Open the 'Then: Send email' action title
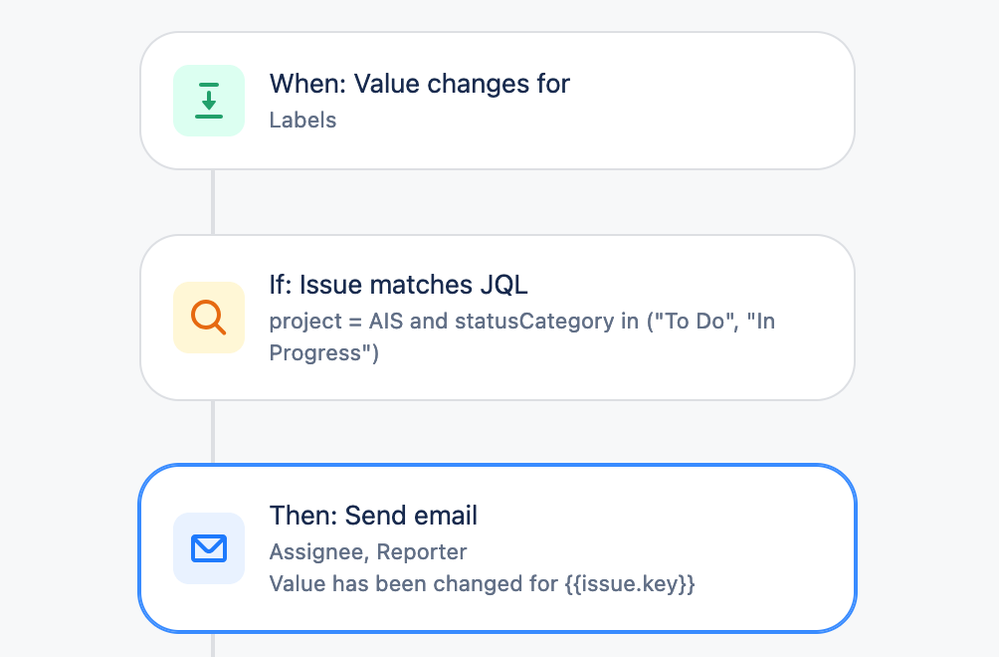 (x=373, y=516)
